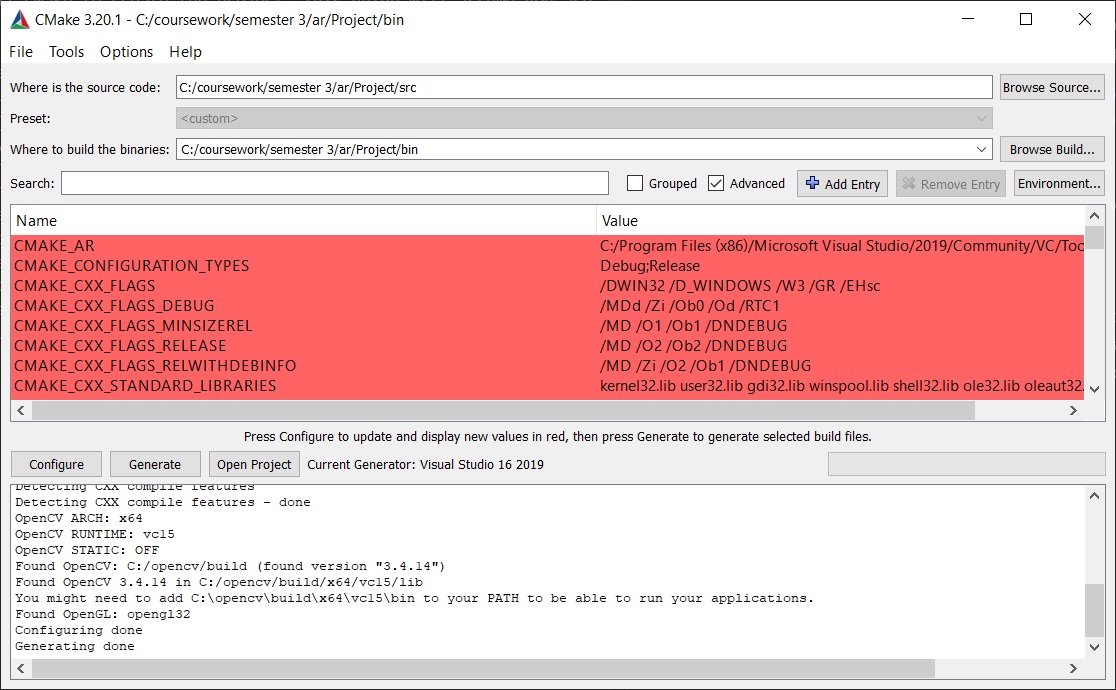Focus the source code path field
The width and height of the screenshot is (1116, 690).
584,87
